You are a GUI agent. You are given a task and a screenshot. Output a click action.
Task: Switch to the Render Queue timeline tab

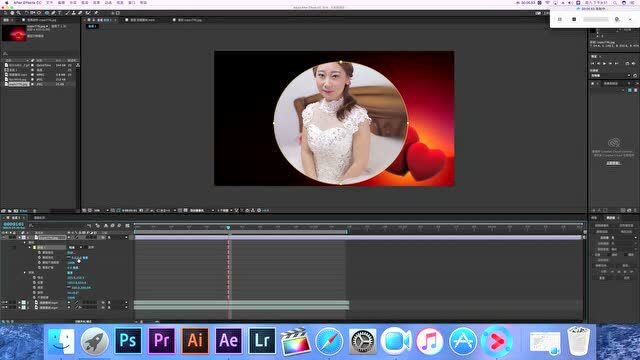40,218
